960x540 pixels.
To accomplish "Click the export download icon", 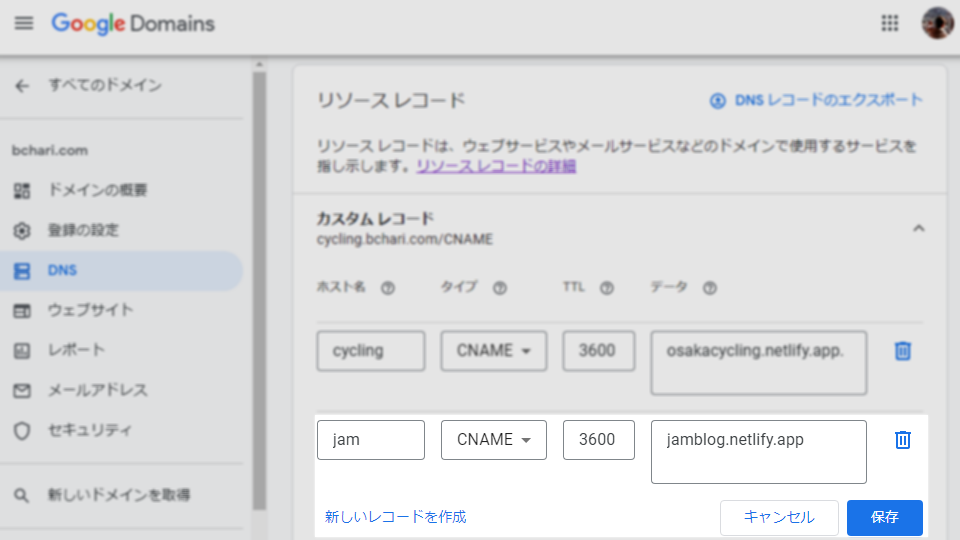I will (718, 100).
